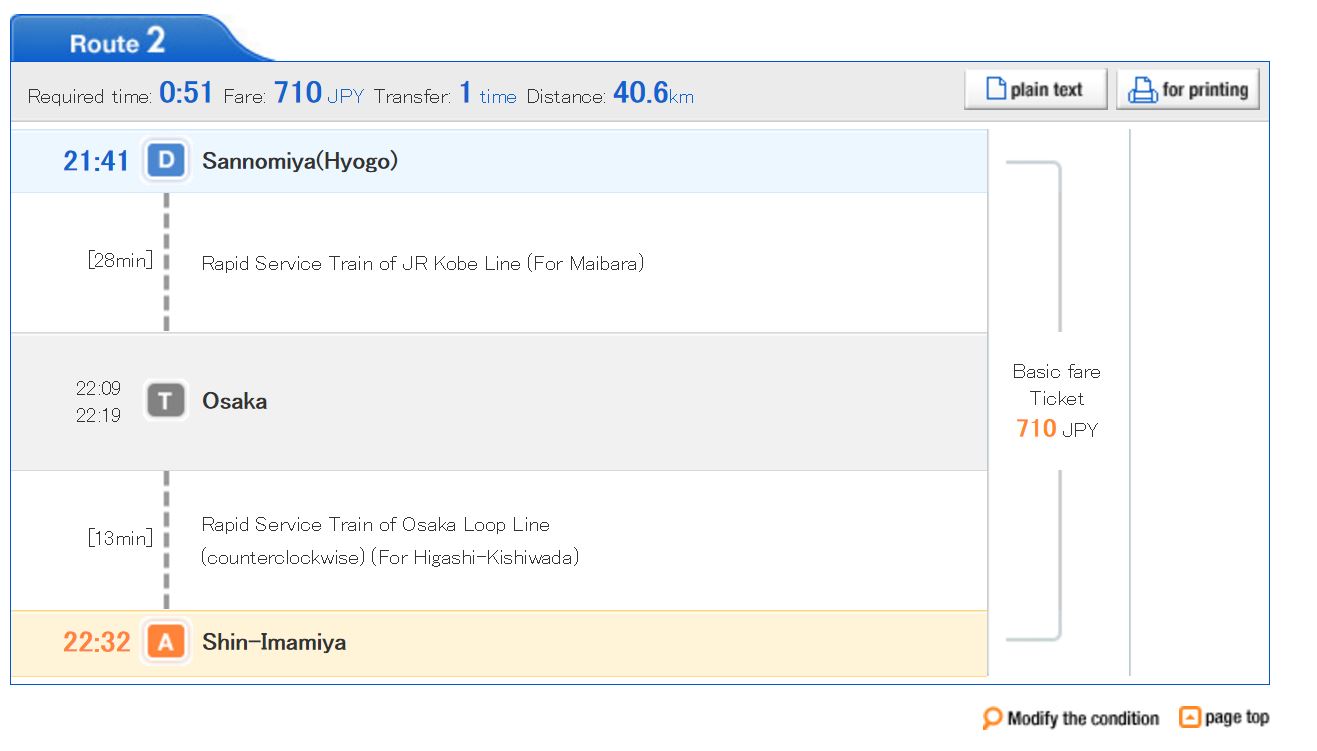This screenshot has height=751, width=1317.
Task: Click the blue D departure station icon
Action: tap(166, 161)
